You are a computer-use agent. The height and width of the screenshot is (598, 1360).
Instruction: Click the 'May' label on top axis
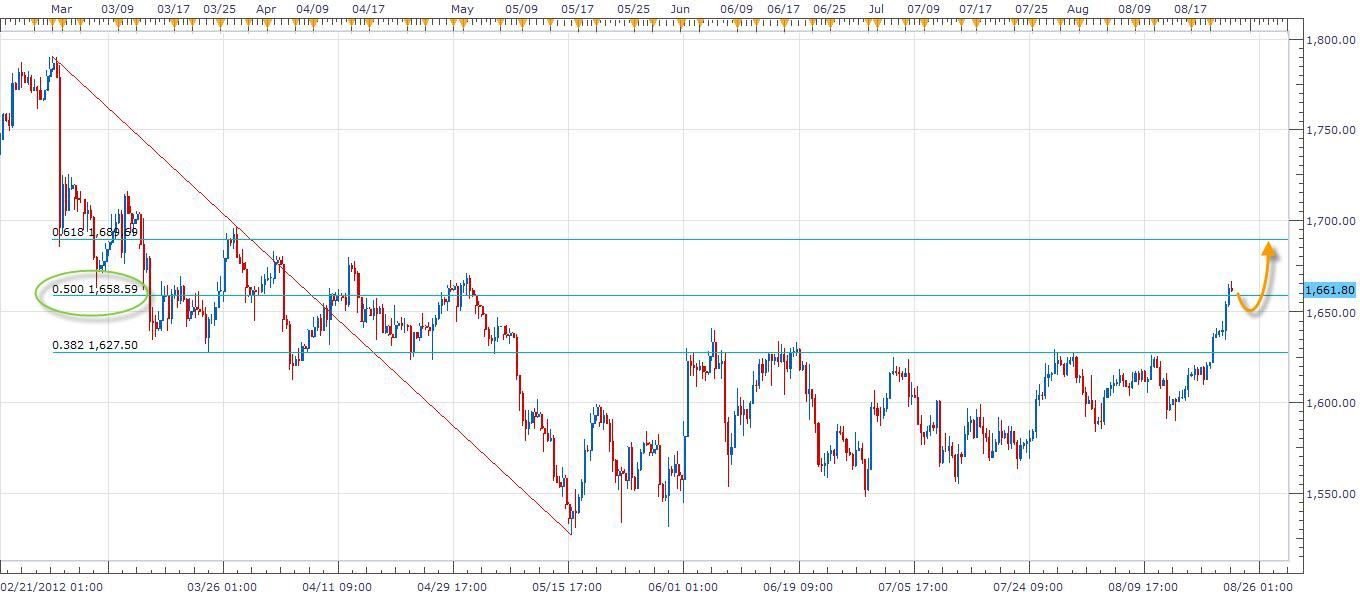462,9
